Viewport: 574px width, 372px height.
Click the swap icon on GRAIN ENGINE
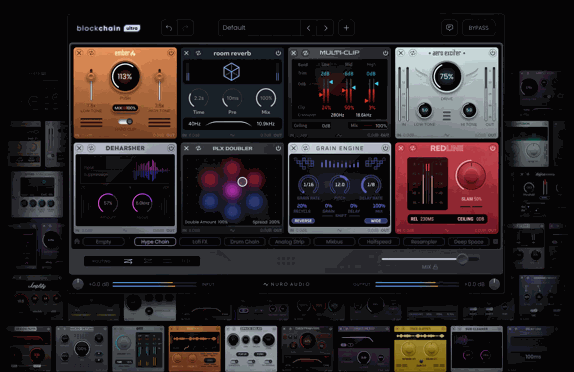[x=305, y=148]
